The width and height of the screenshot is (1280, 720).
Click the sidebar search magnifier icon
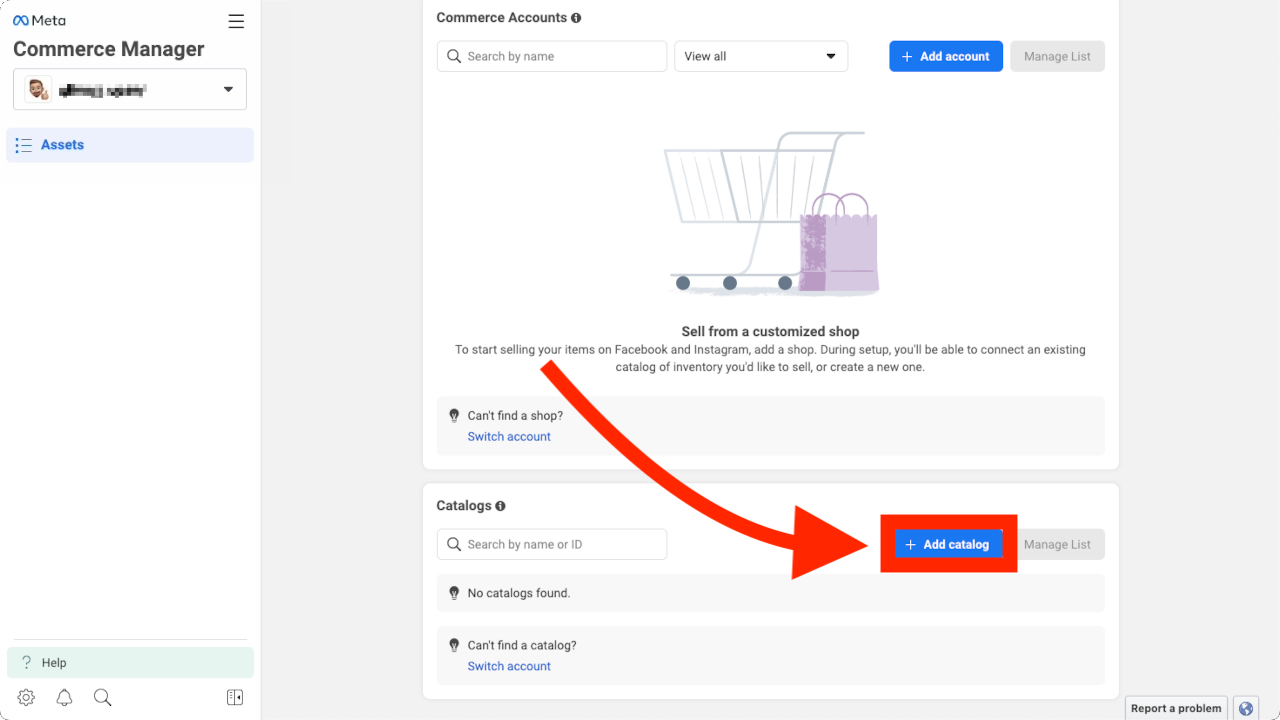coord(102,697)
